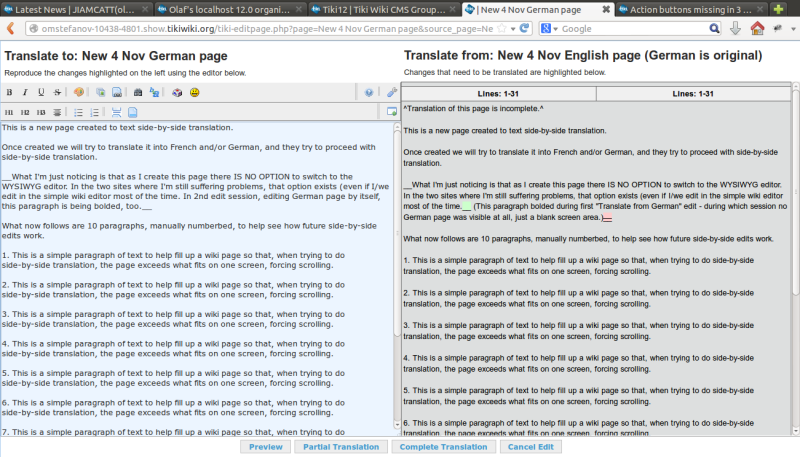Expand the URL history dropdown arrow
Screen dimensions: 800x457
[x=513, y=29]
